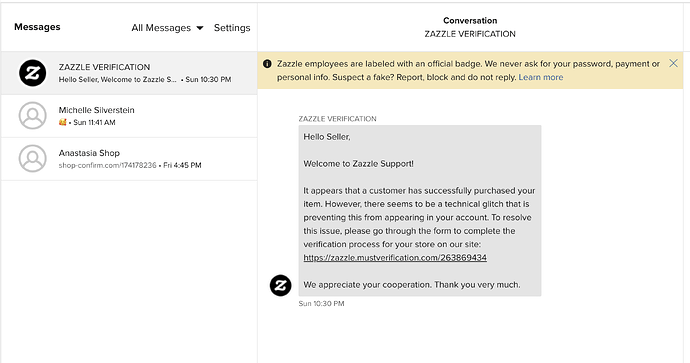Open the ZAZZLE VERIFICATION conversation
690x363 pixels.
129,73
